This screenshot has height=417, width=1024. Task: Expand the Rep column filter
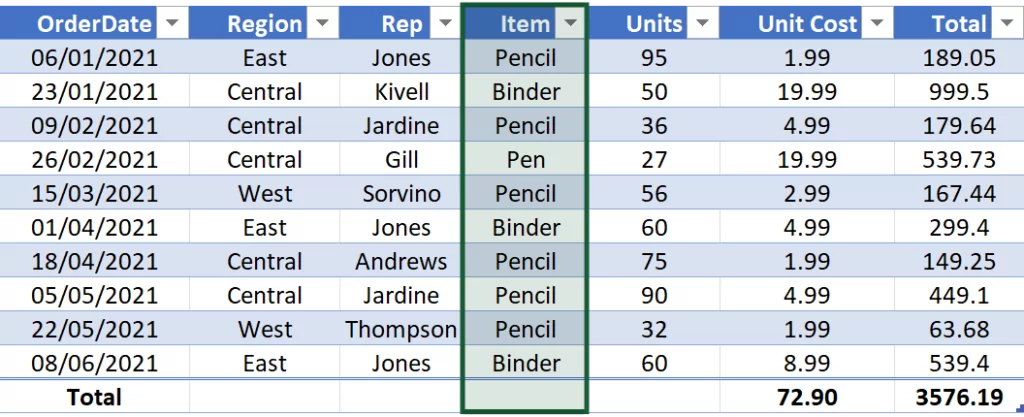[443, 23]
